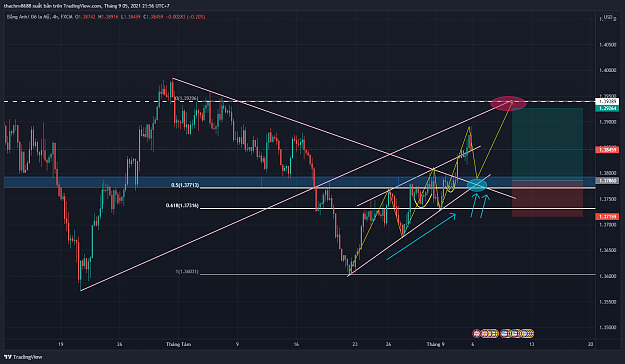
Task: Click the 16 date label on time axis
Action: (x=296, y=344)
